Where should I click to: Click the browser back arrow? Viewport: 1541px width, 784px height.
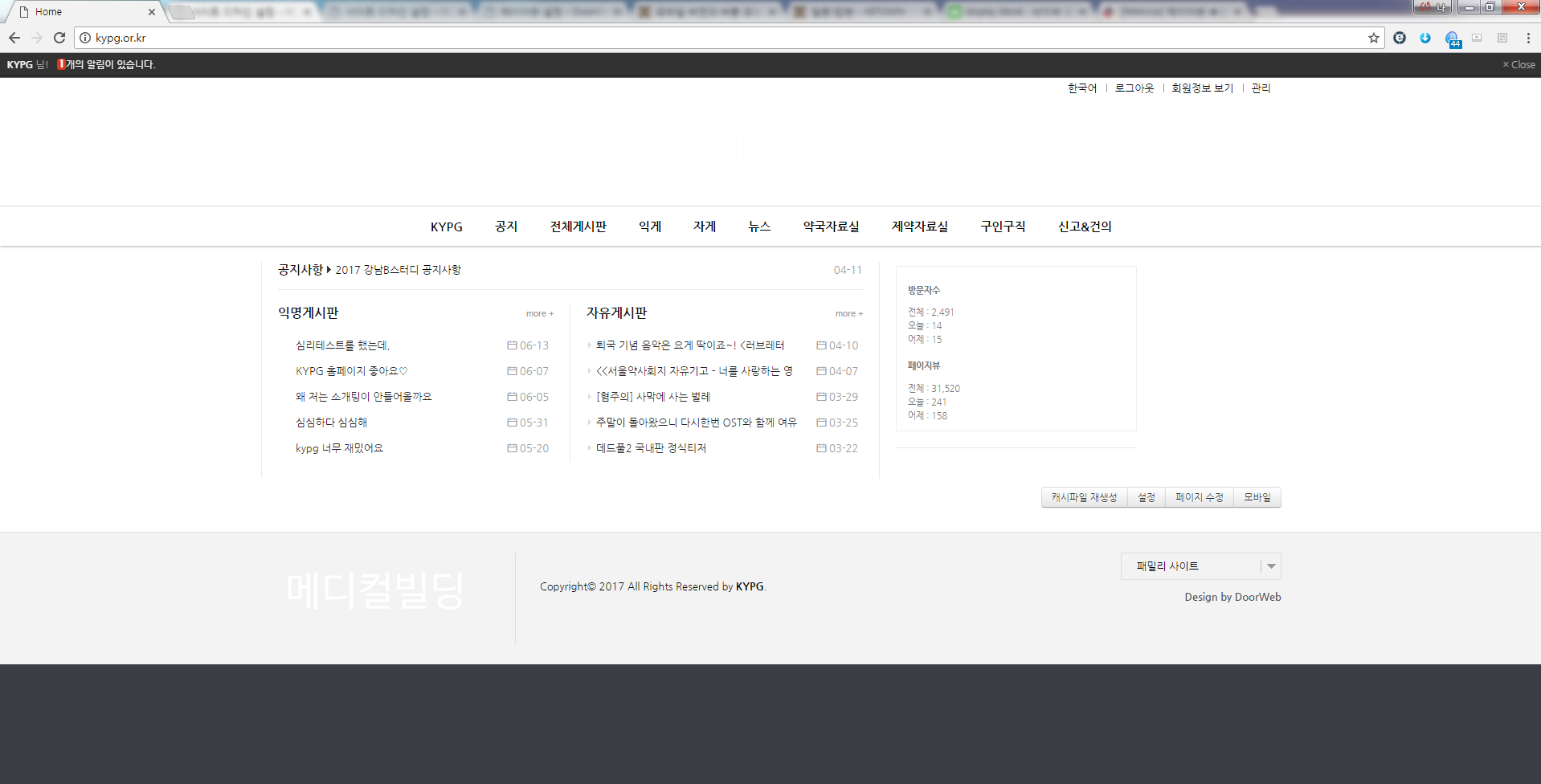click(14, 38)
